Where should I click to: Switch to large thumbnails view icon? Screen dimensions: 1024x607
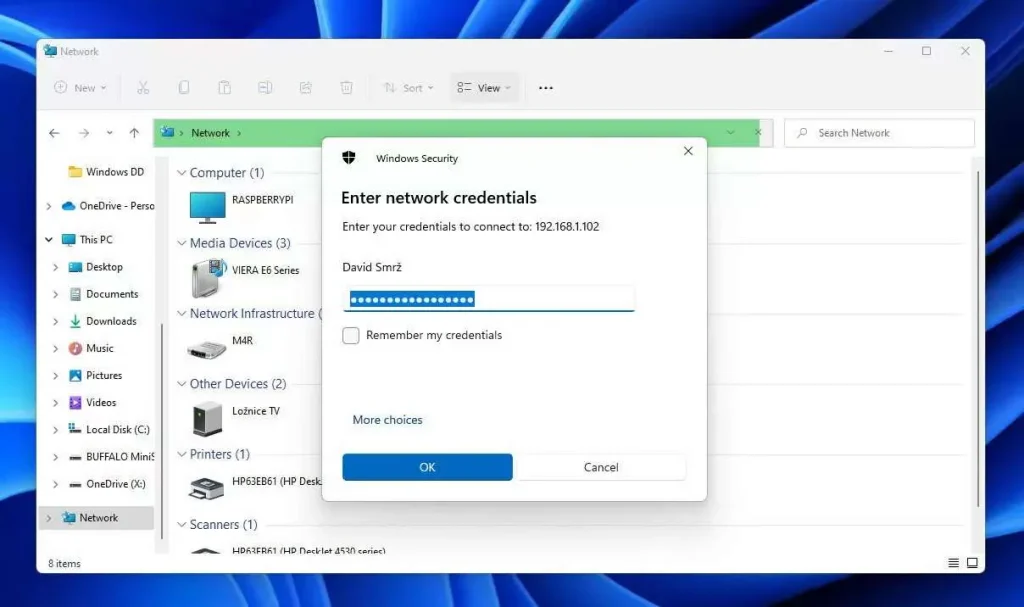click(972, 563)
